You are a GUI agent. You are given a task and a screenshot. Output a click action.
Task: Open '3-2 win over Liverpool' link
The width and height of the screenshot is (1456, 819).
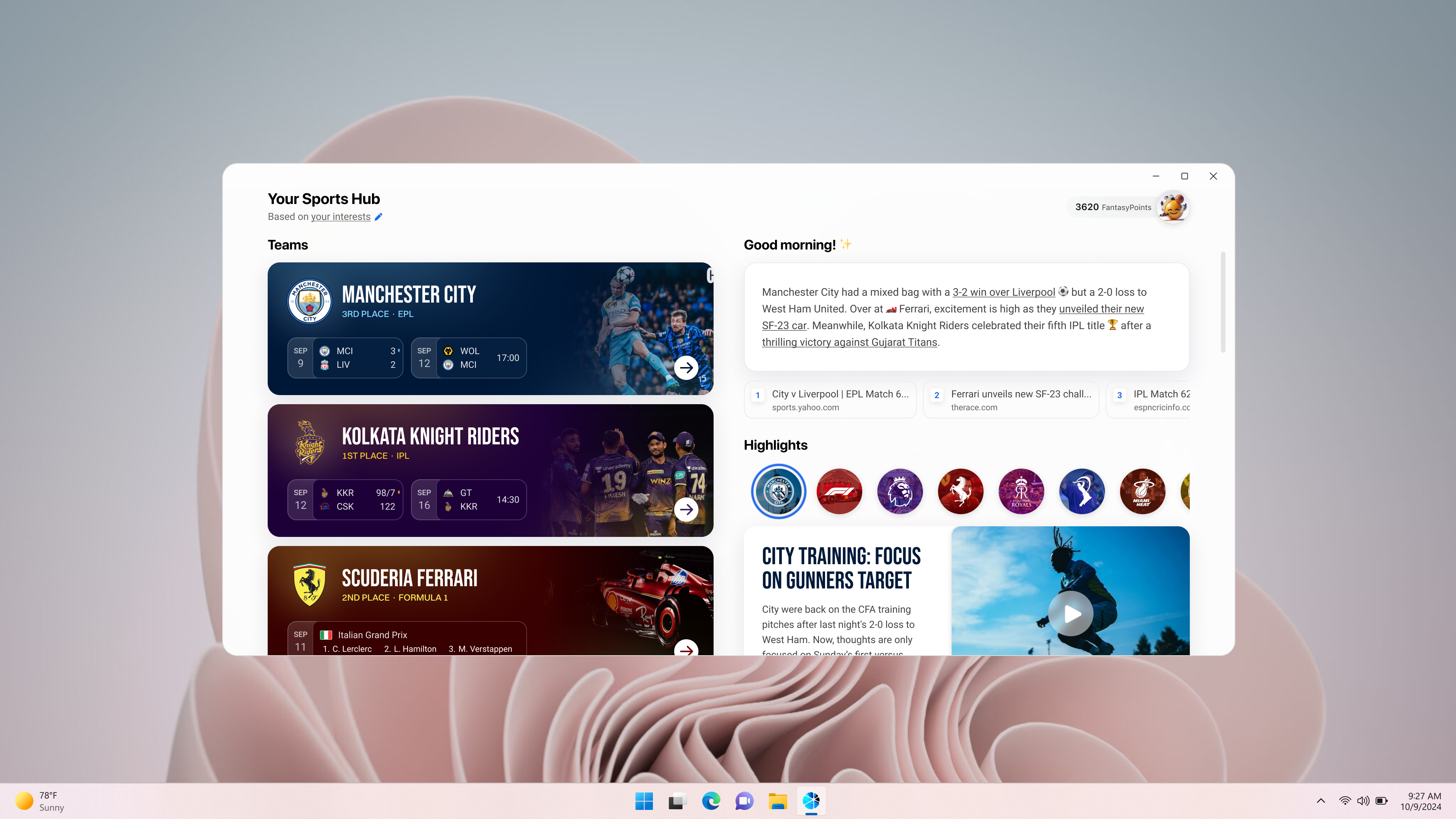coord(1004,292)
